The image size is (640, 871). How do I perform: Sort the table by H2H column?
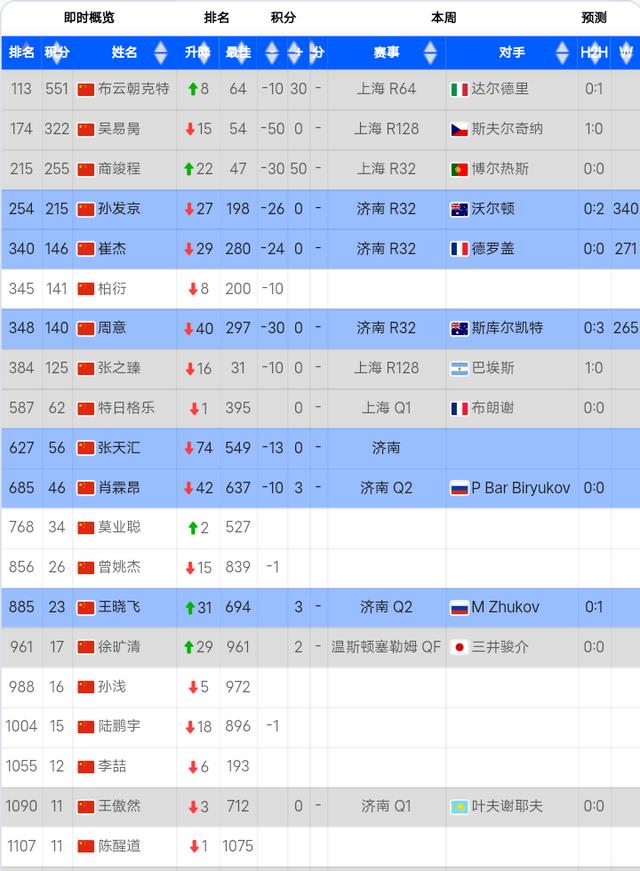point(593,52)
